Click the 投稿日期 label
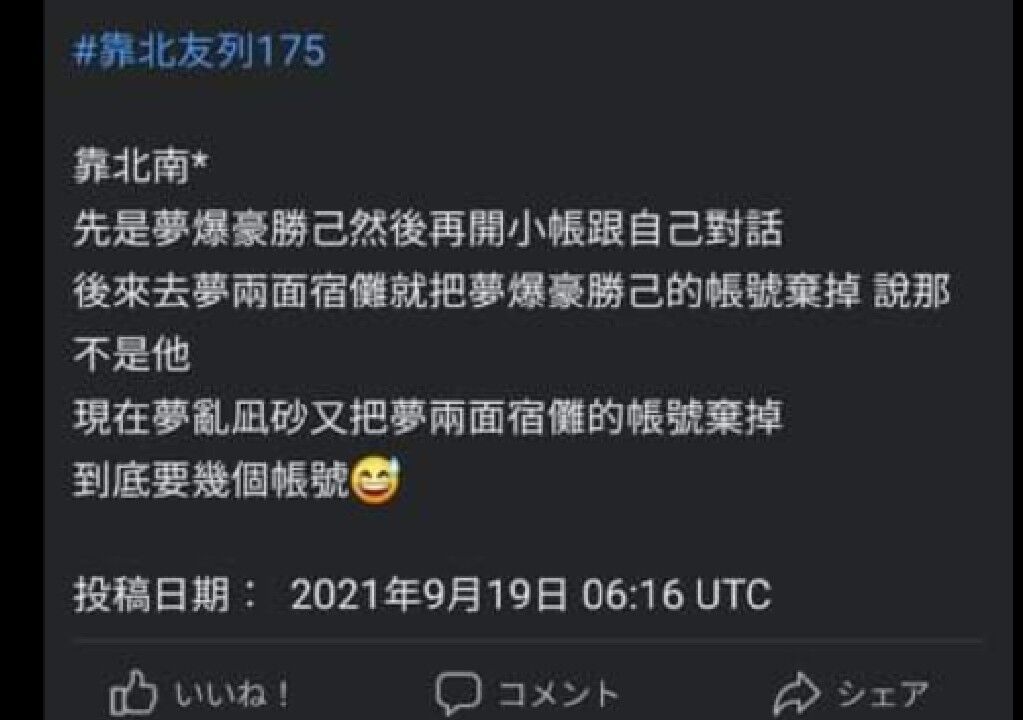1023x720 pixels. (x=151, y=594)
